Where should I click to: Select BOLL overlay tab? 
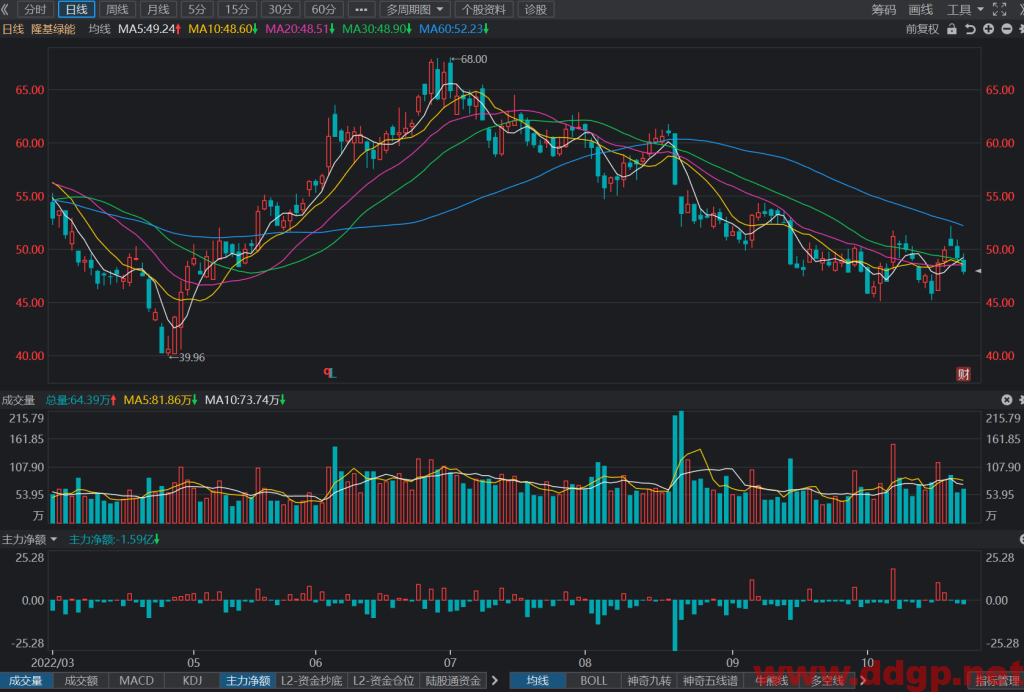point(593,680)
